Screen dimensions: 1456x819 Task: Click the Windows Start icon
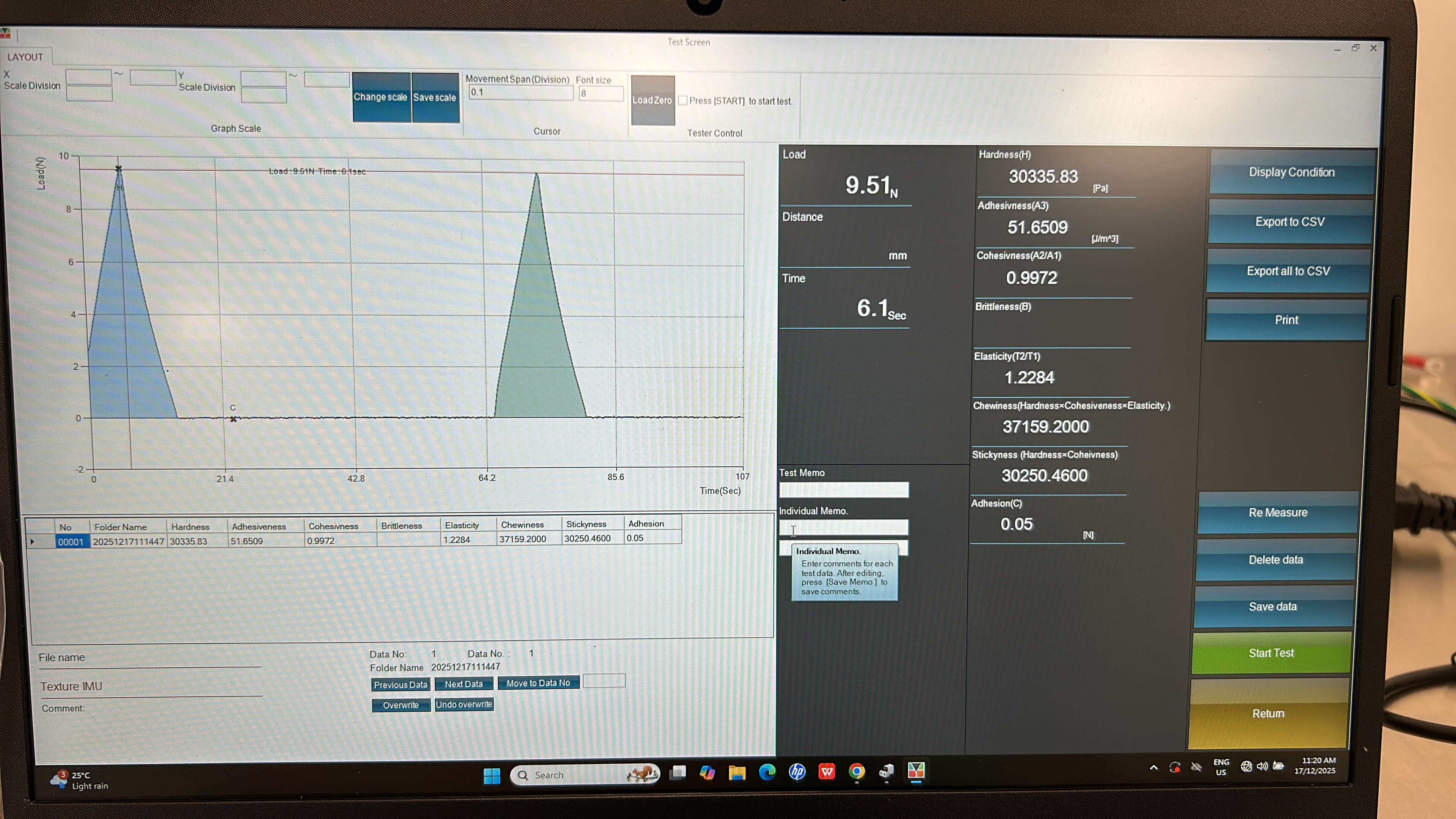(x=492, y=775)
